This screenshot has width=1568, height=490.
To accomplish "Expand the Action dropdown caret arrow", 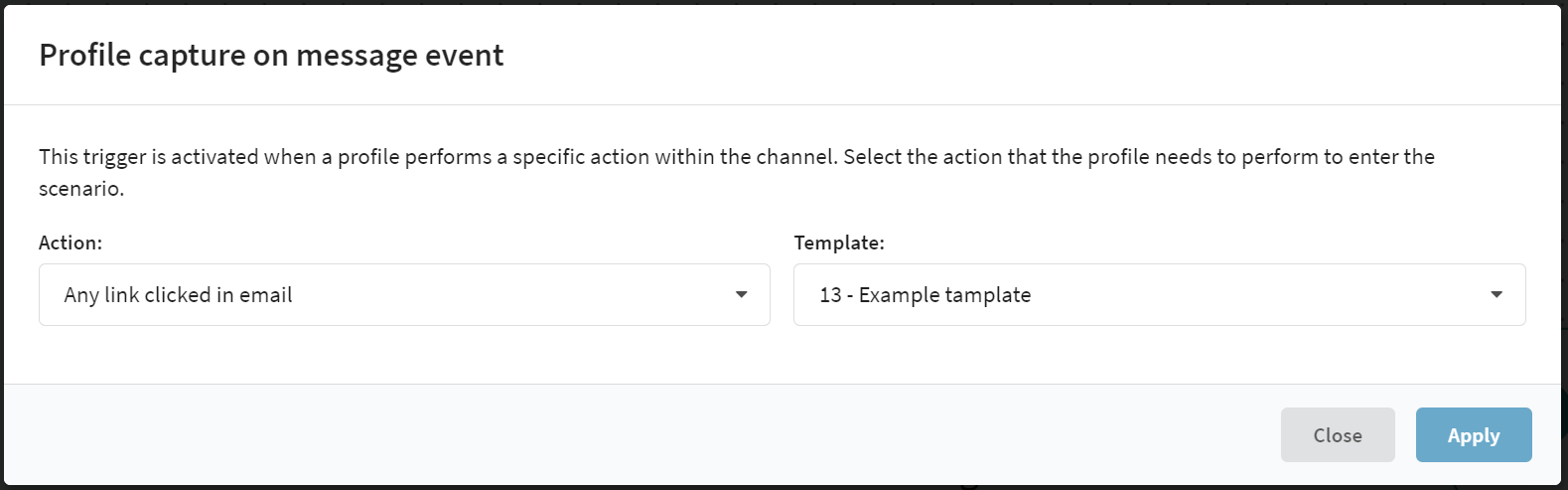I will coord(741,295).
